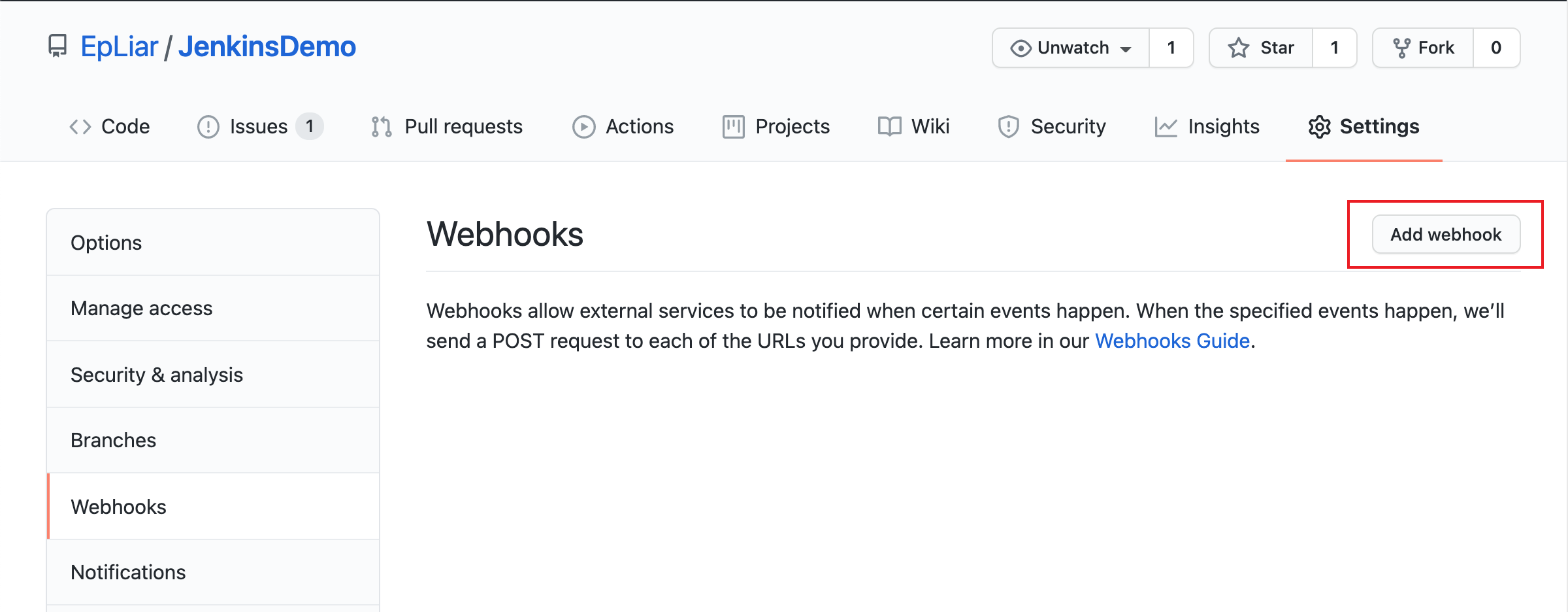The width and height of the screenshot is (1568, 612).
Task: Open Manage access settings
Action: [142, 308]
